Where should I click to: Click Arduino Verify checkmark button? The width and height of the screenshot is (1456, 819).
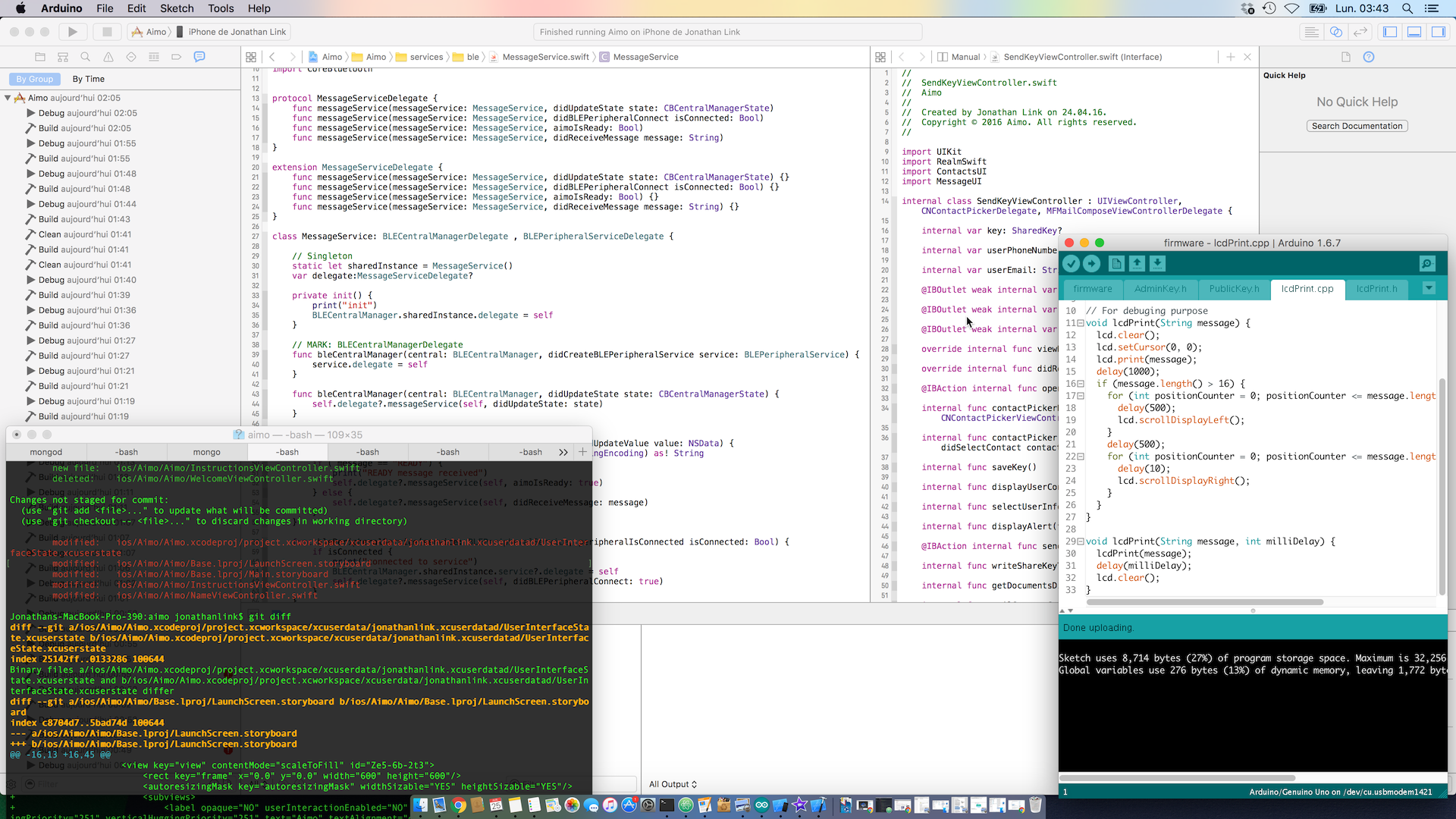click(1071, 263)
